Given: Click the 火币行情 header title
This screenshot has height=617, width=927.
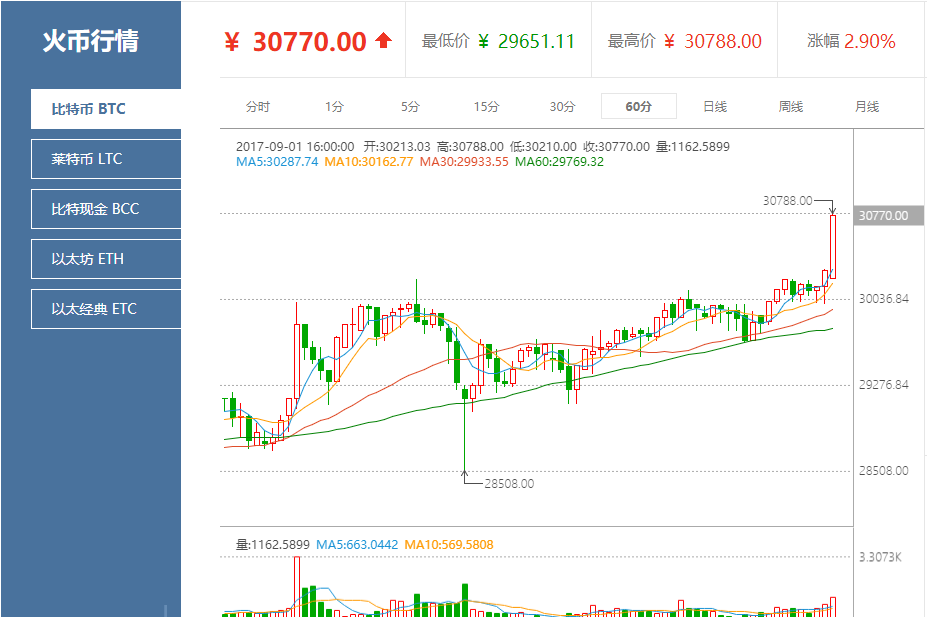Looking at the screenshot, I should [x=90, y=40].
